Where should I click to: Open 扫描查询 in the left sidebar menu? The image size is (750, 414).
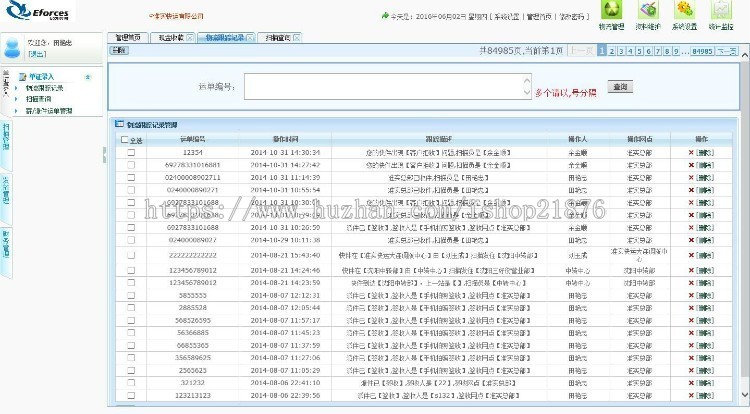(x=38, y=99)
